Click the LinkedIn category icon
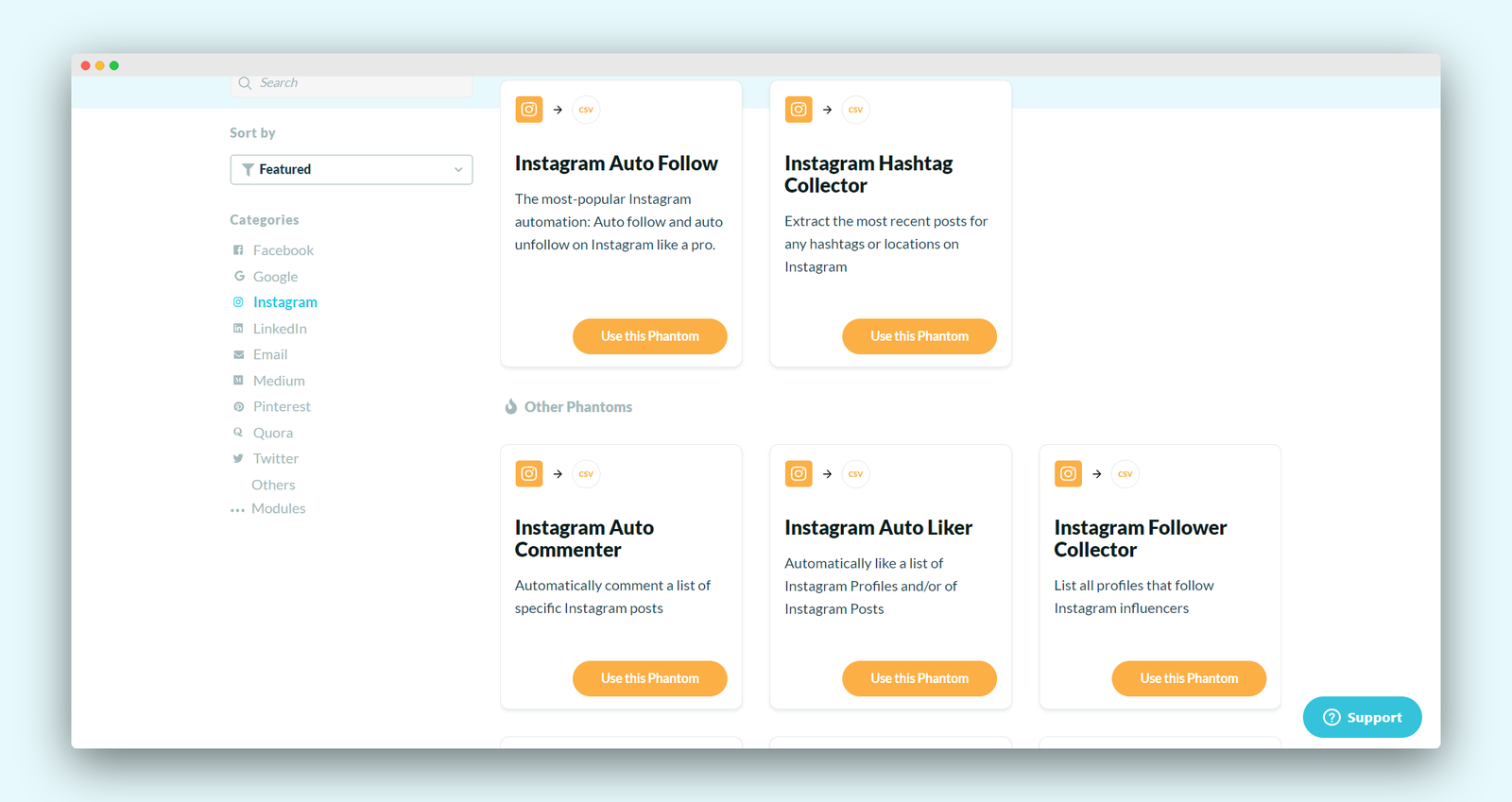 pos(238,328)
